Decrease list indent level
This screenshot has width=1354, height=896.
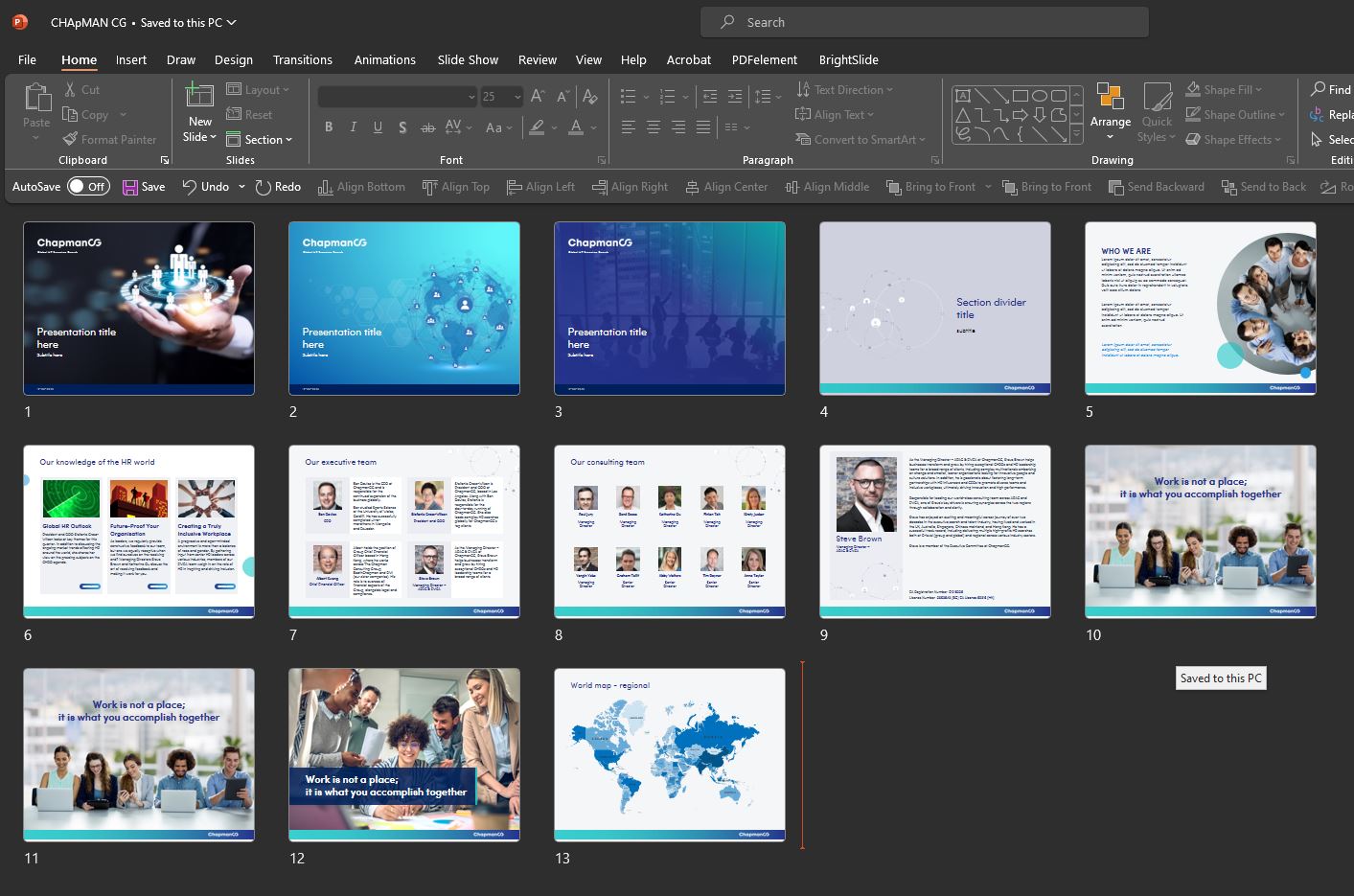[x=710, y=96]
